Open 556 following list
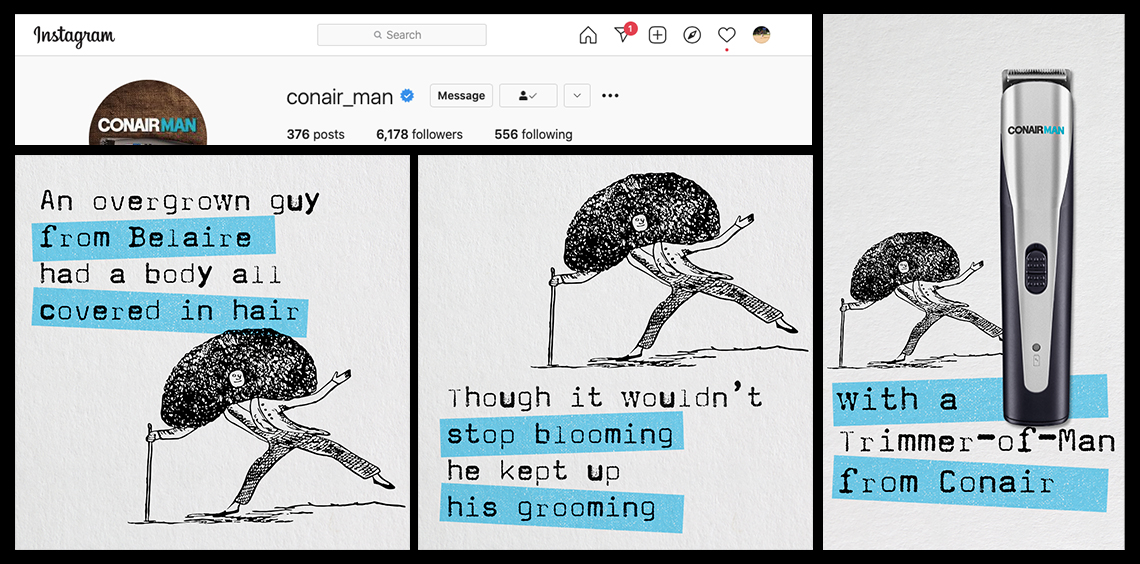Screen dimensions: 1140x564 click(x=533, y=134)
